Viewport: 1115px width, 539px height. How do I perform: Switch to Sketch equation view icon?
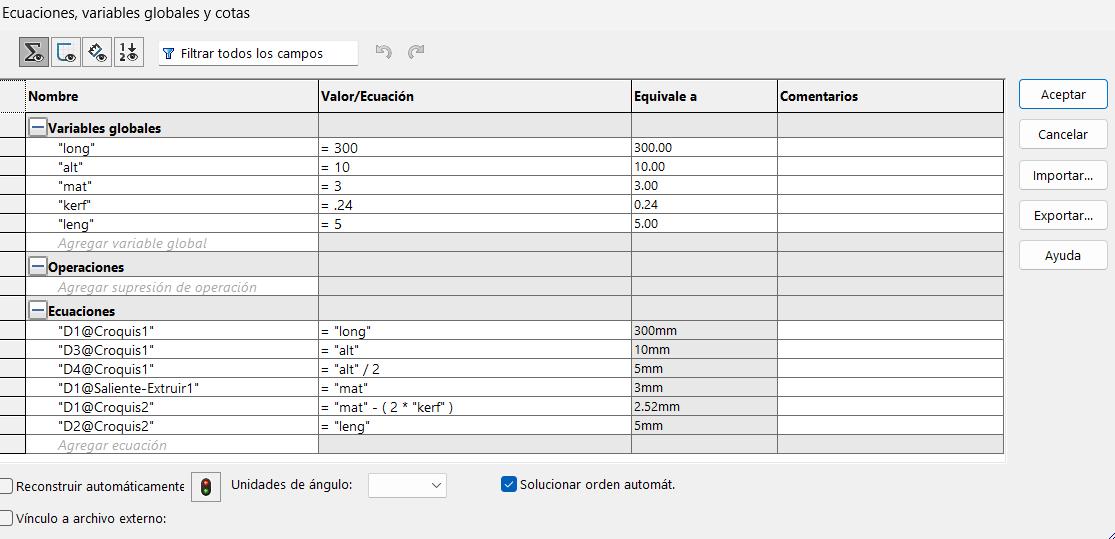(x=65, y=53)
